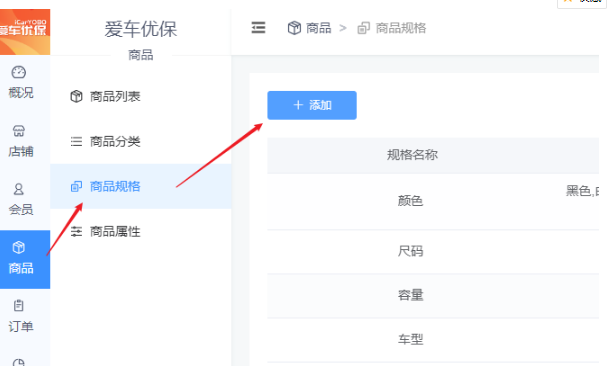The width and height of the screenshot is (607, 366).
Task: Open 商品列表 menu item
Action: pos(141,96)
